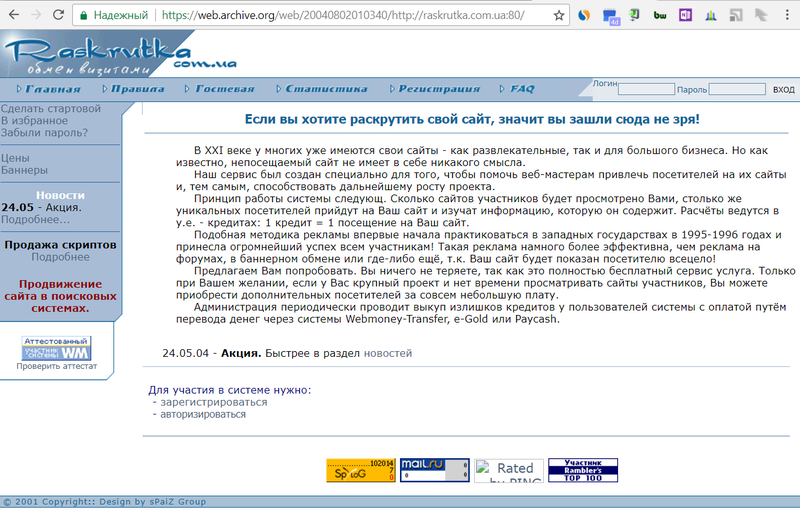Image resolution: width=800 pixels, height=514 pixels.
Task: Click the Raskrutka logo
Action: coord(120,54)
